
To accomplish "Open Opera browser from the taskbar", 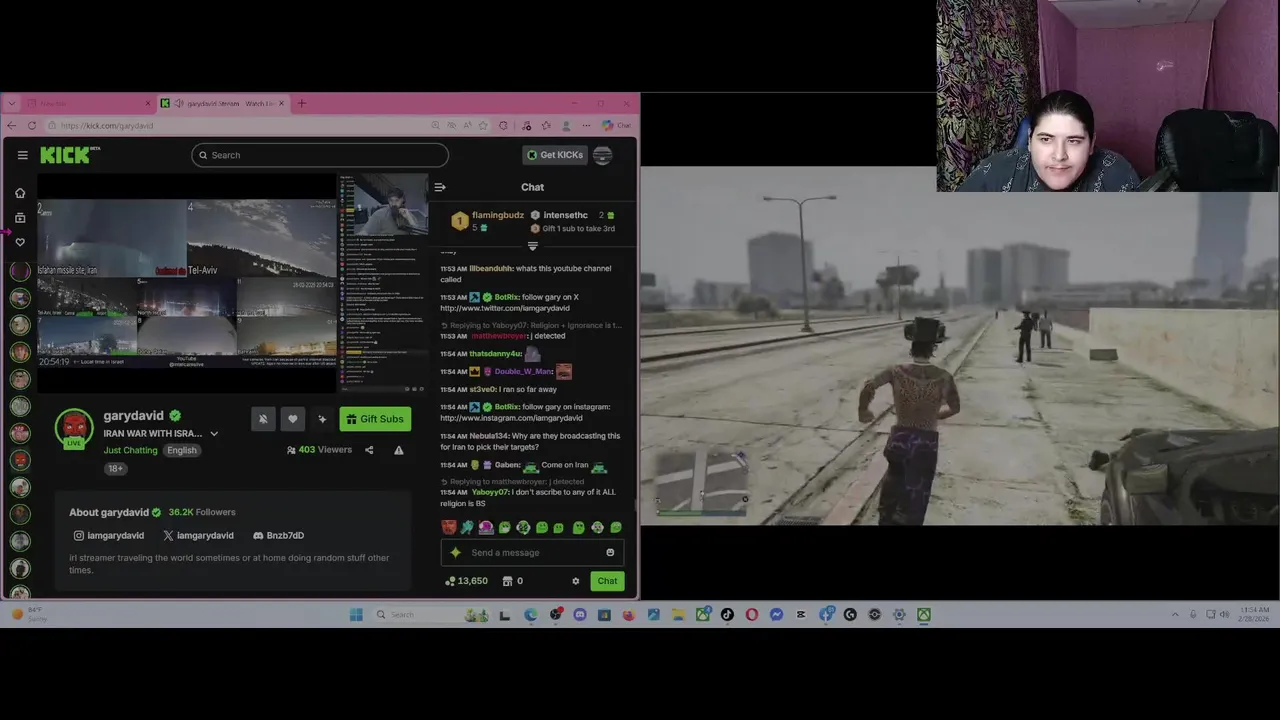I will click(752, 615).
